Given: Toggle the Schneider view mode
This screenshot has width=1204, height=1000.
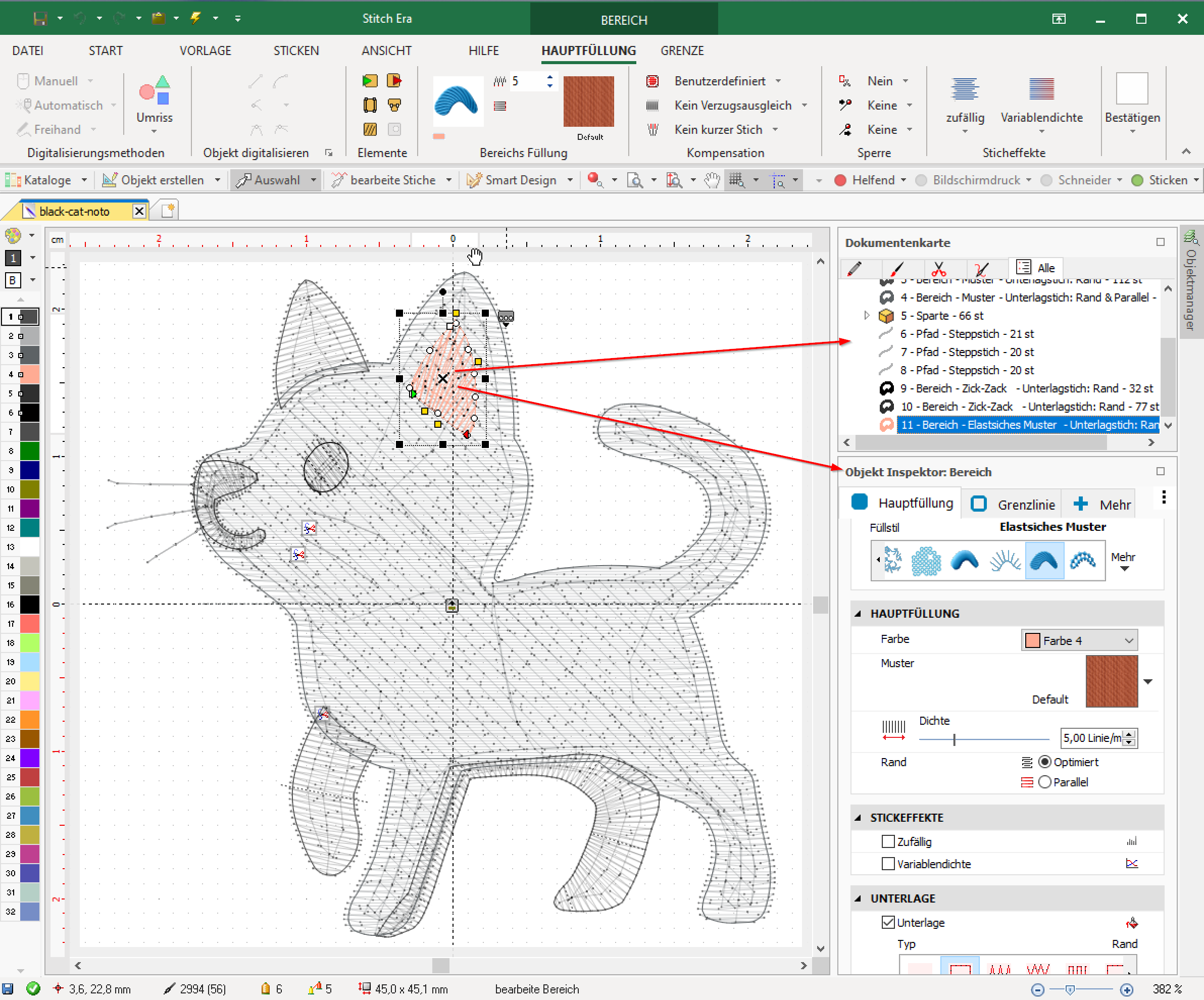Looking at the screenshot, I should pos(1081,180).
